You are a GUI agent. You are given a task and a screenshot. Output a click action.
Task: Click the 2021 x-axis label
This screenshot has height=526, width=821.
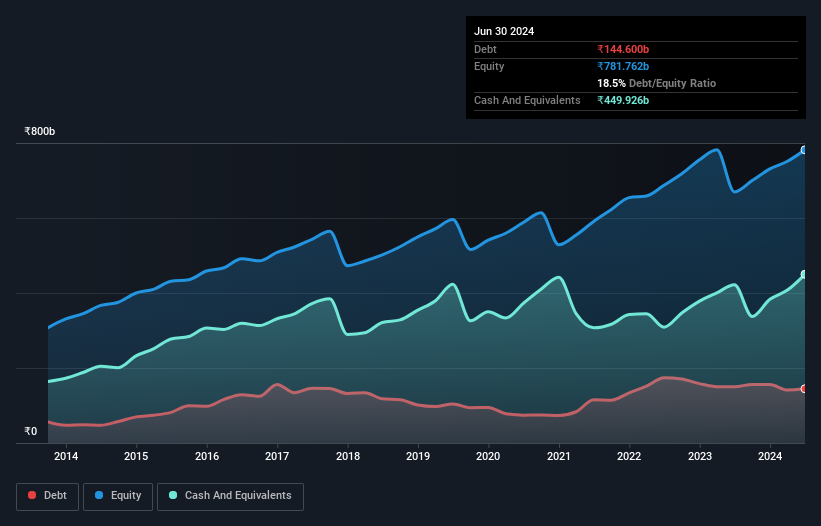(559, 456)
